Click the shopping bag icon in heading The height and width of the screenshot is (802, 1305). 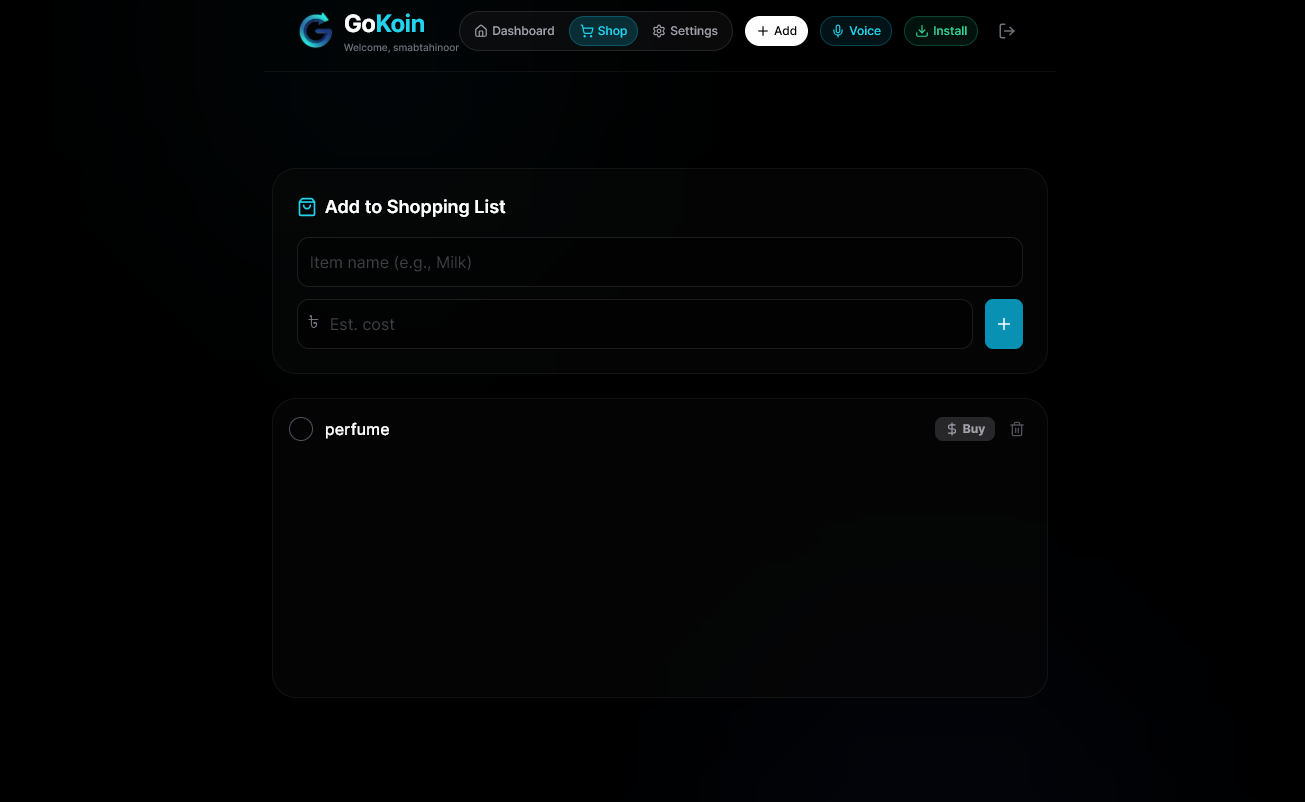coord(307,207)
